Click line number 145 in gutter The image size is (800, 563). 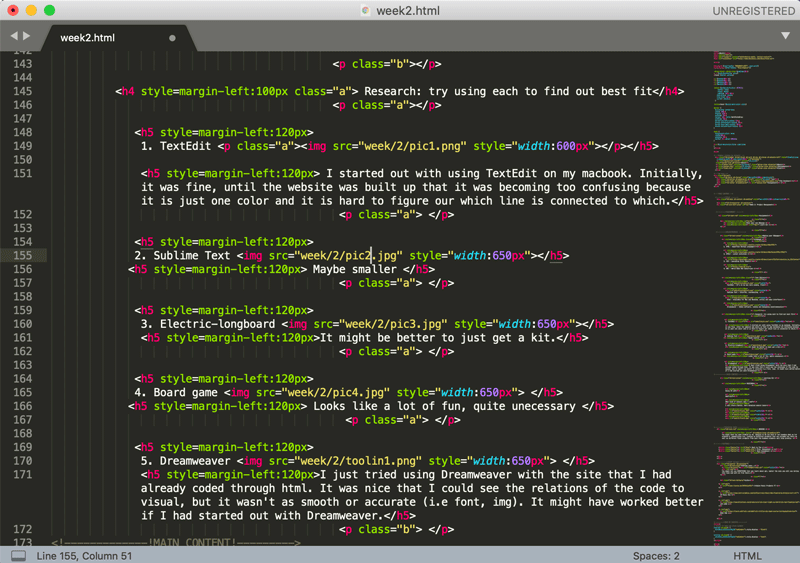[x=22, y=91]
